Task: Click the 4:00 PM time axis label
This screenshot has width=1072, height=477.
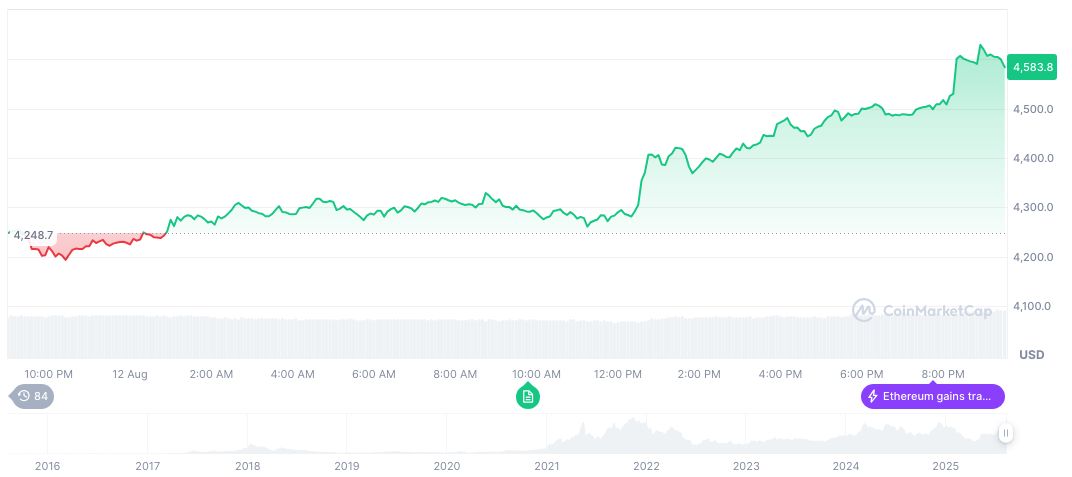Action: (x=780, y=374)
